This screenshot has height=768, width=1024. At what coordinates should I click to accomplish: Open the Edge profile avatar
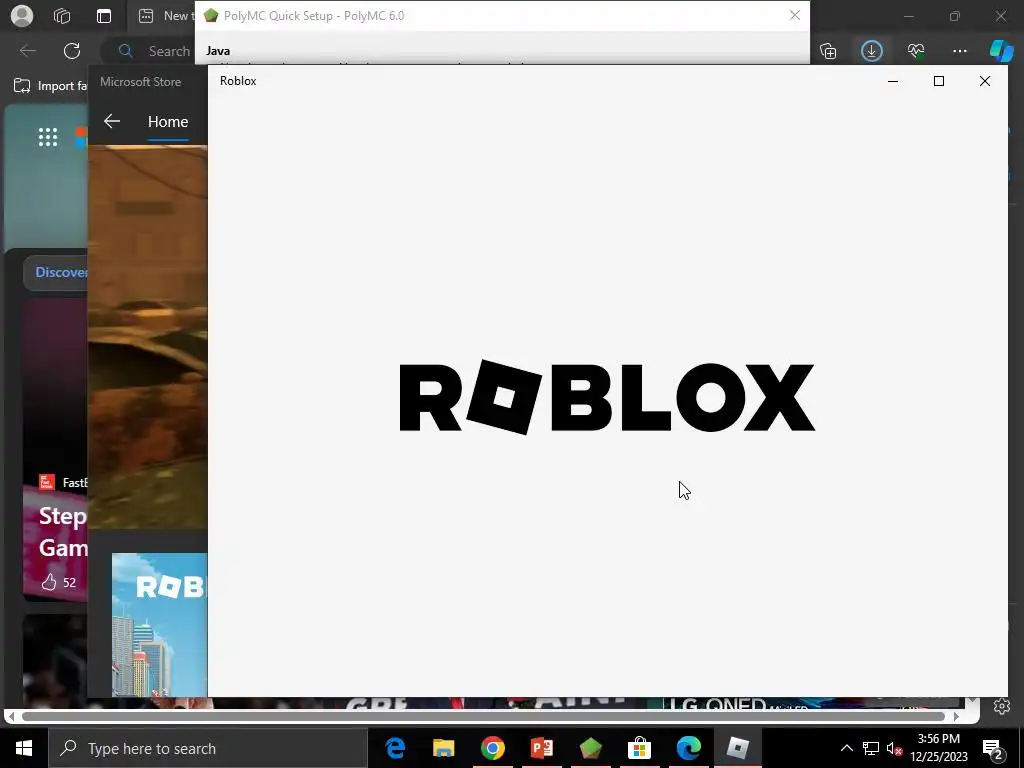(x=22, y=16)
